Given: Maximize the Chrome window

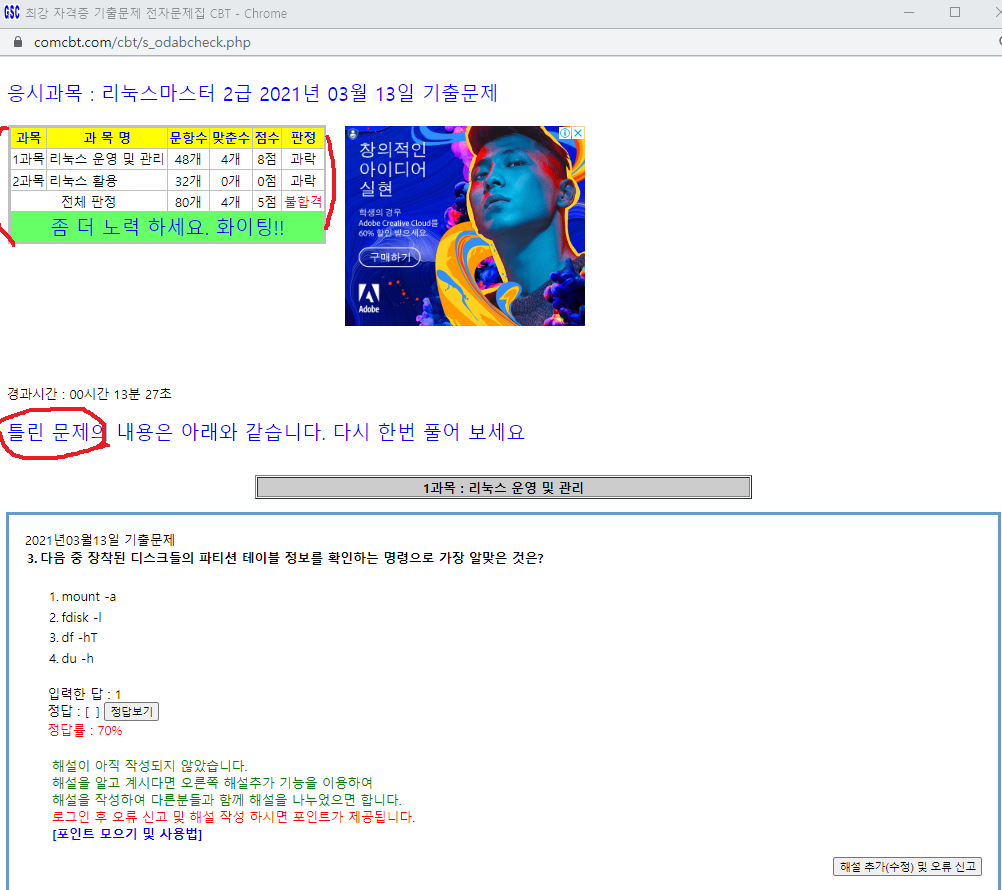Looking at the screenshot, I should [x=955, y=12].
